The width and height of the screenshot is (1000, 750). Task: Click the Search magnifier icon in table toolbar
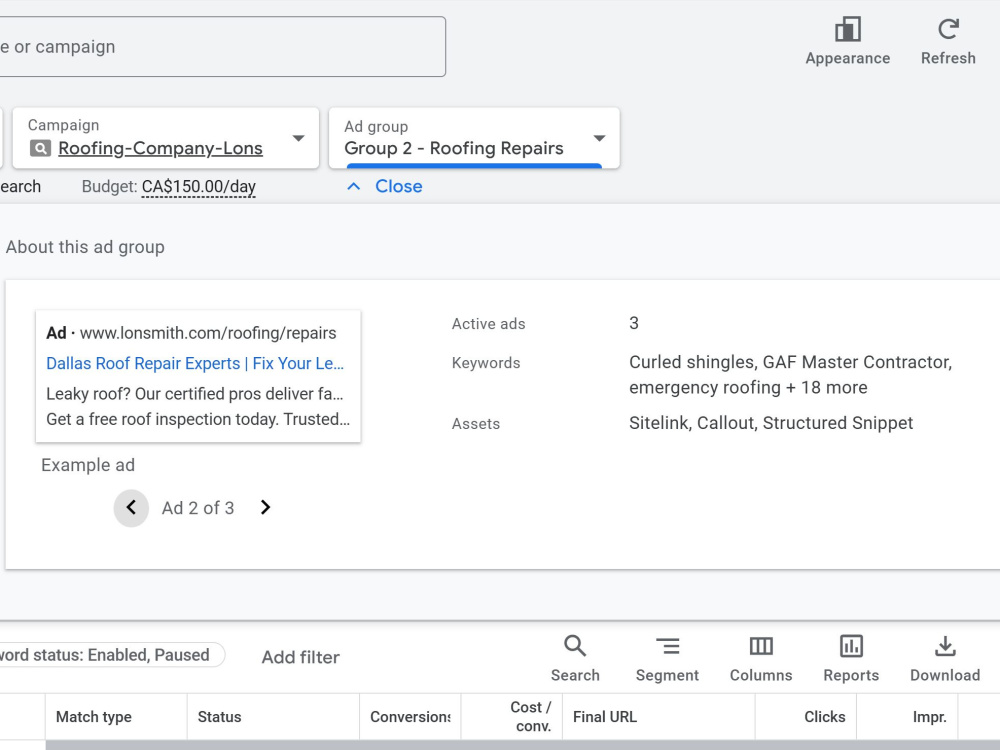[x=575, y=645]
